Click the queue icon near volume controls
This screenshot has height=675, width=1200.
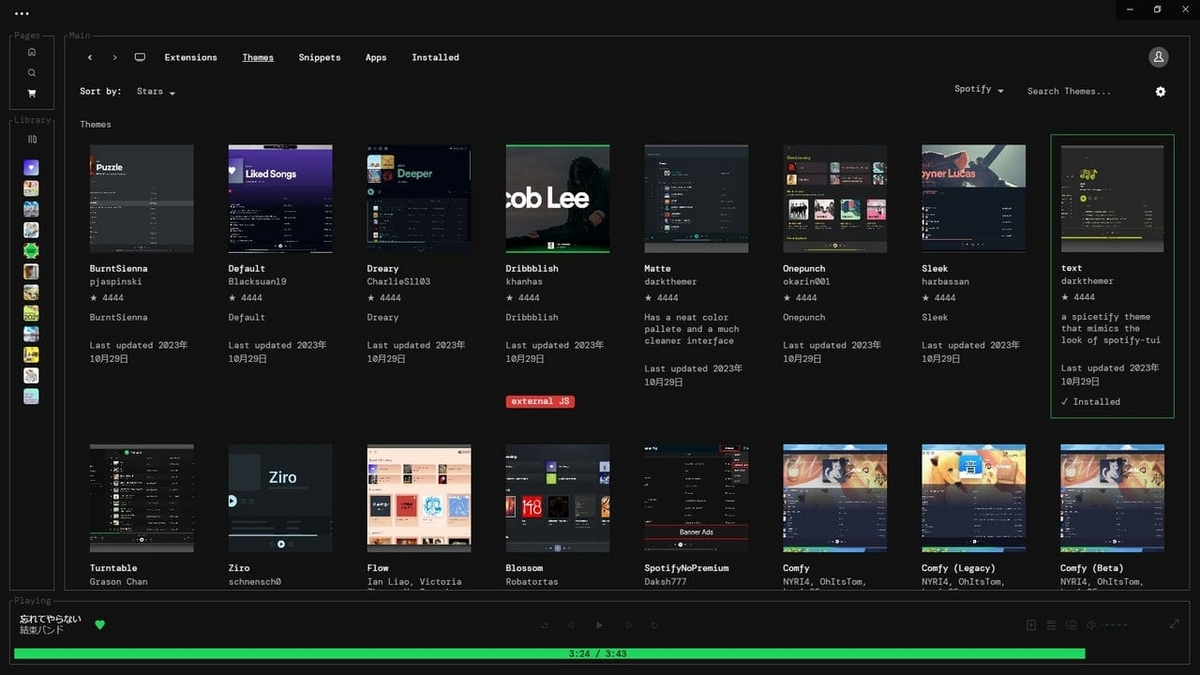(x=1051, y=624)
